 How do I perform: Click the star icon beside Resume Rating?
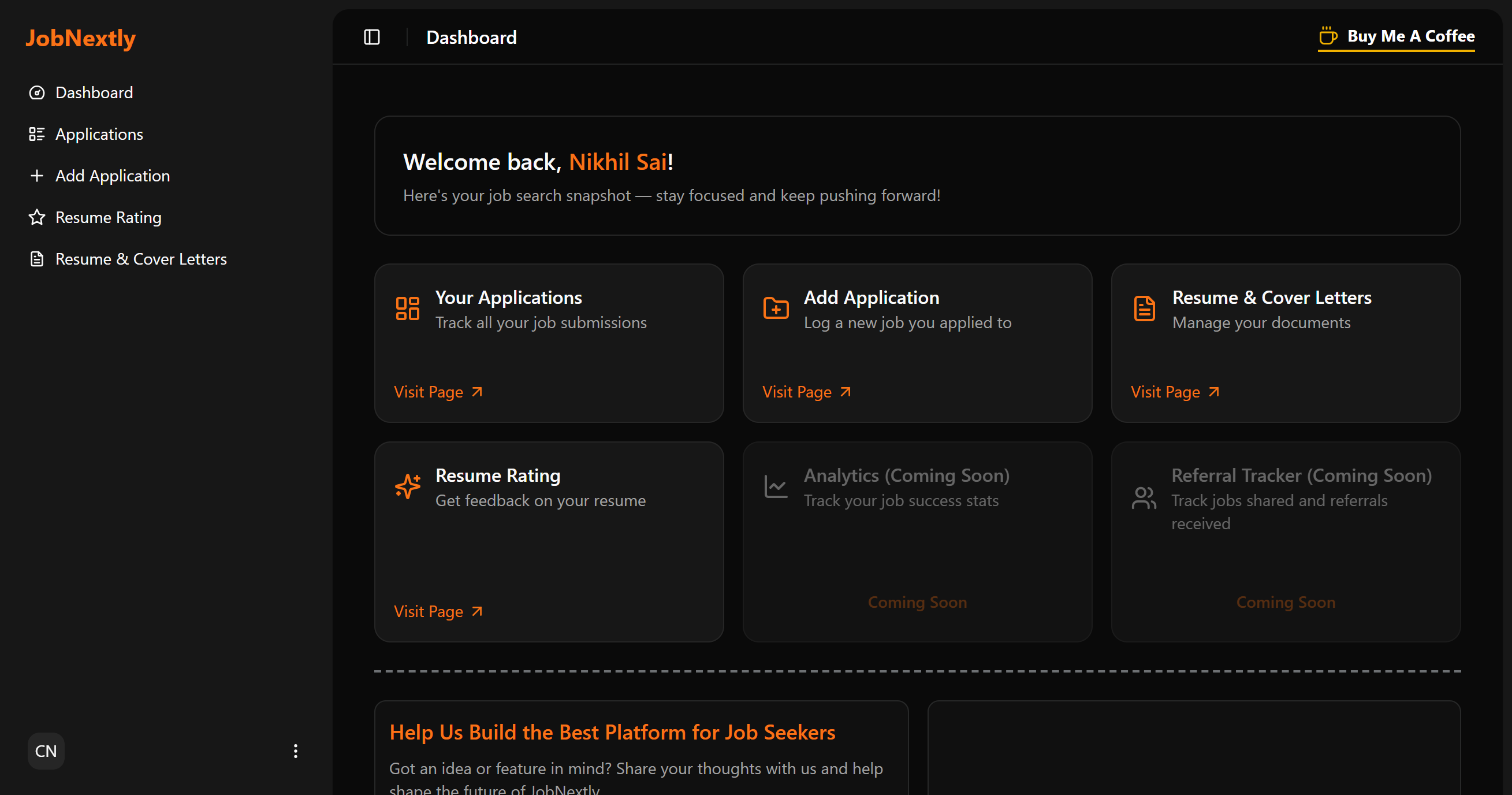(x=37, y=217)
